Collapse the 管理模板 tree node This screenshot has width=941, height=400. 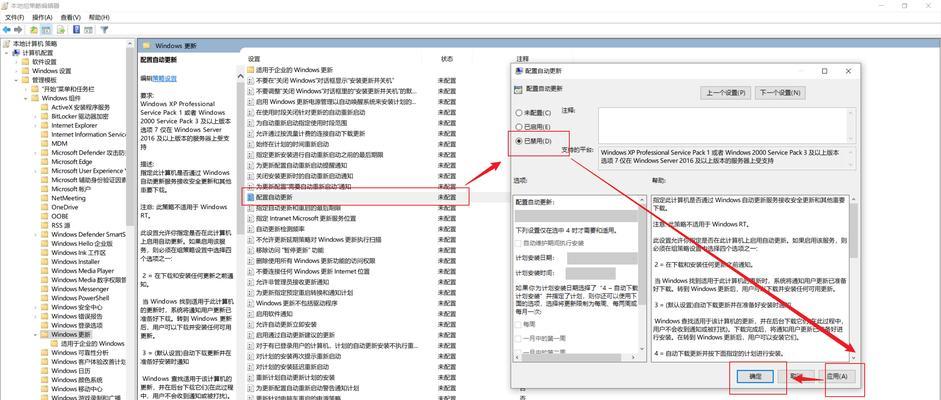click(16, 80)
